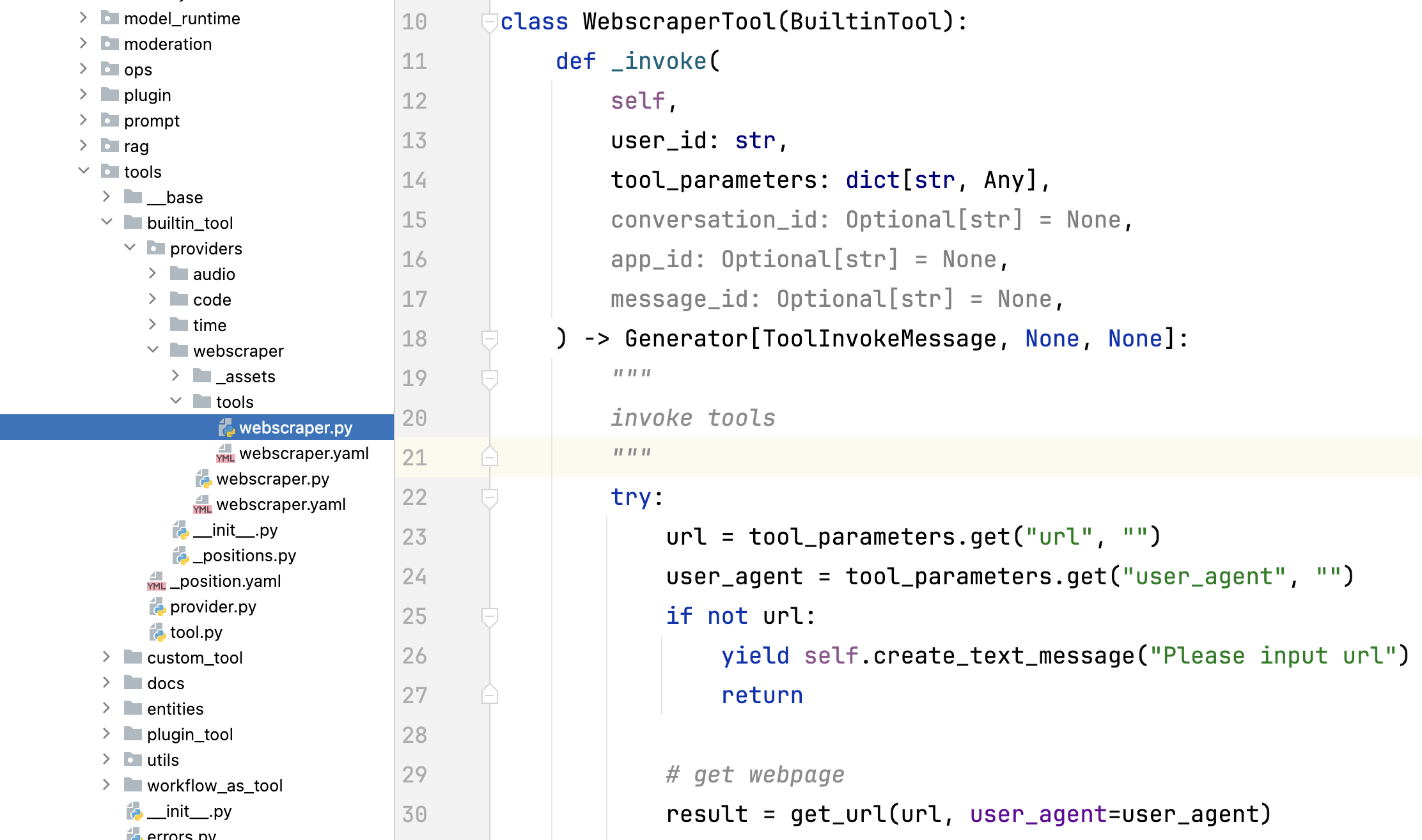Click the BuiltinTool base class reference
Viewport: 1422px width, 840px height.
coord(866,22)
